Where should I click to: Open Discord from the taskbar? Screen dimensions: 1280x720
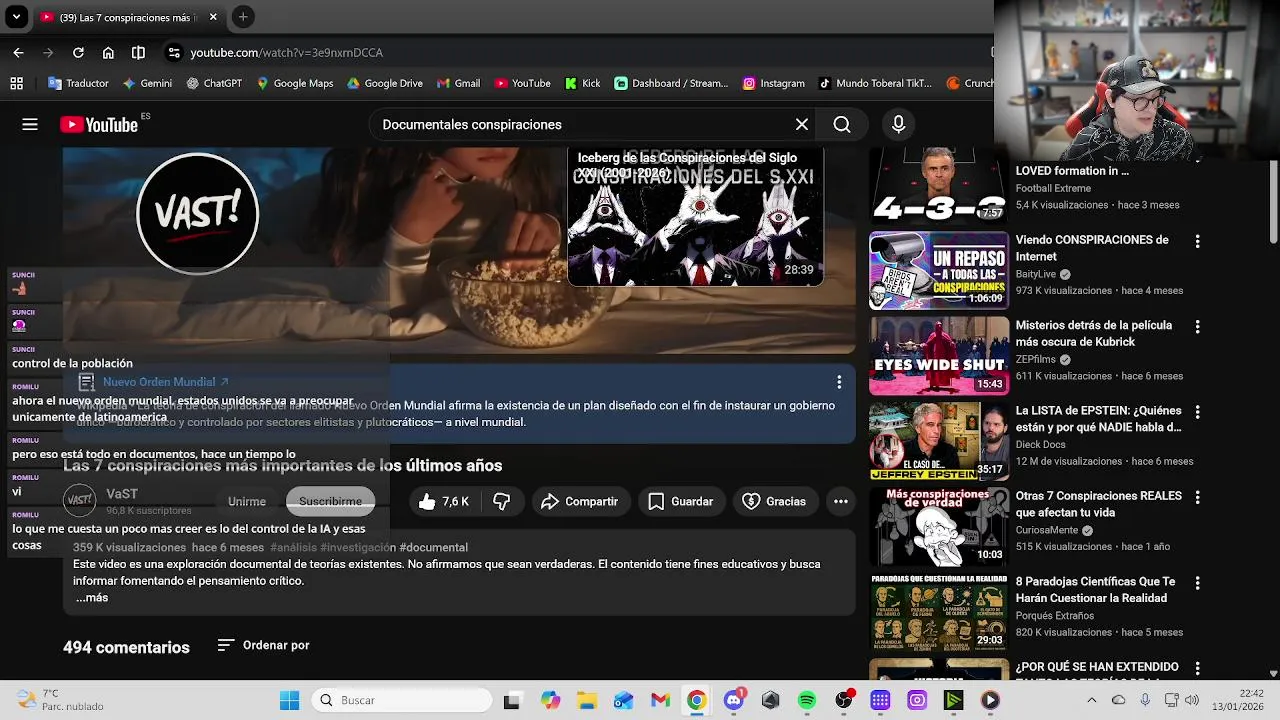click(733, 701)
